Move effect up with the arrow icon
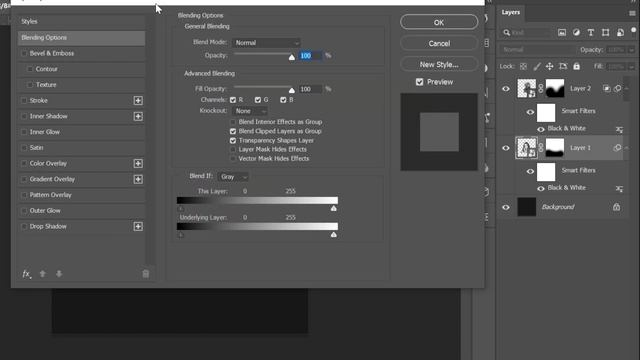Image resolution: width=640 pixels, height=360 pixels. [42, 274]
